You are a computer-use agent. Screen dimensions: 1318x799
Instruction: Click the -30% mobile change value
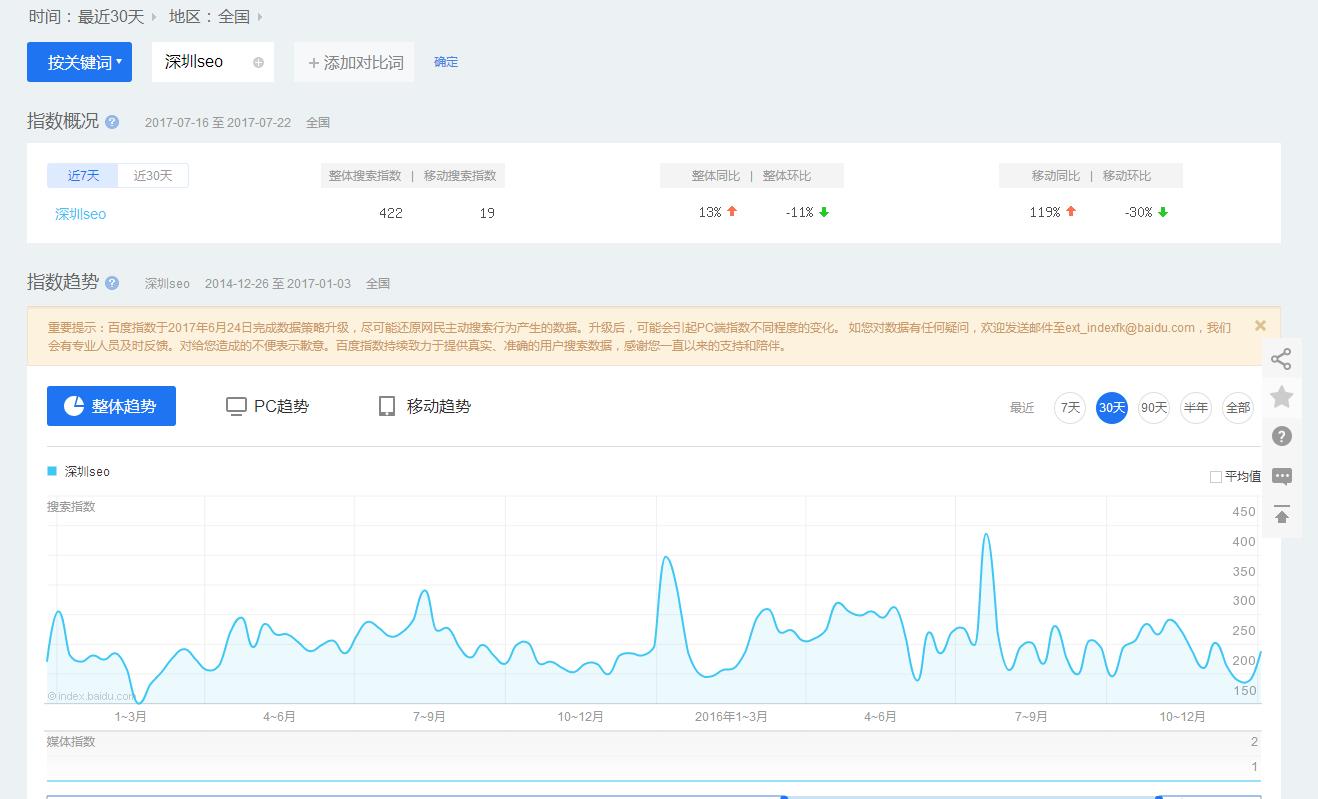point(1139,212)
